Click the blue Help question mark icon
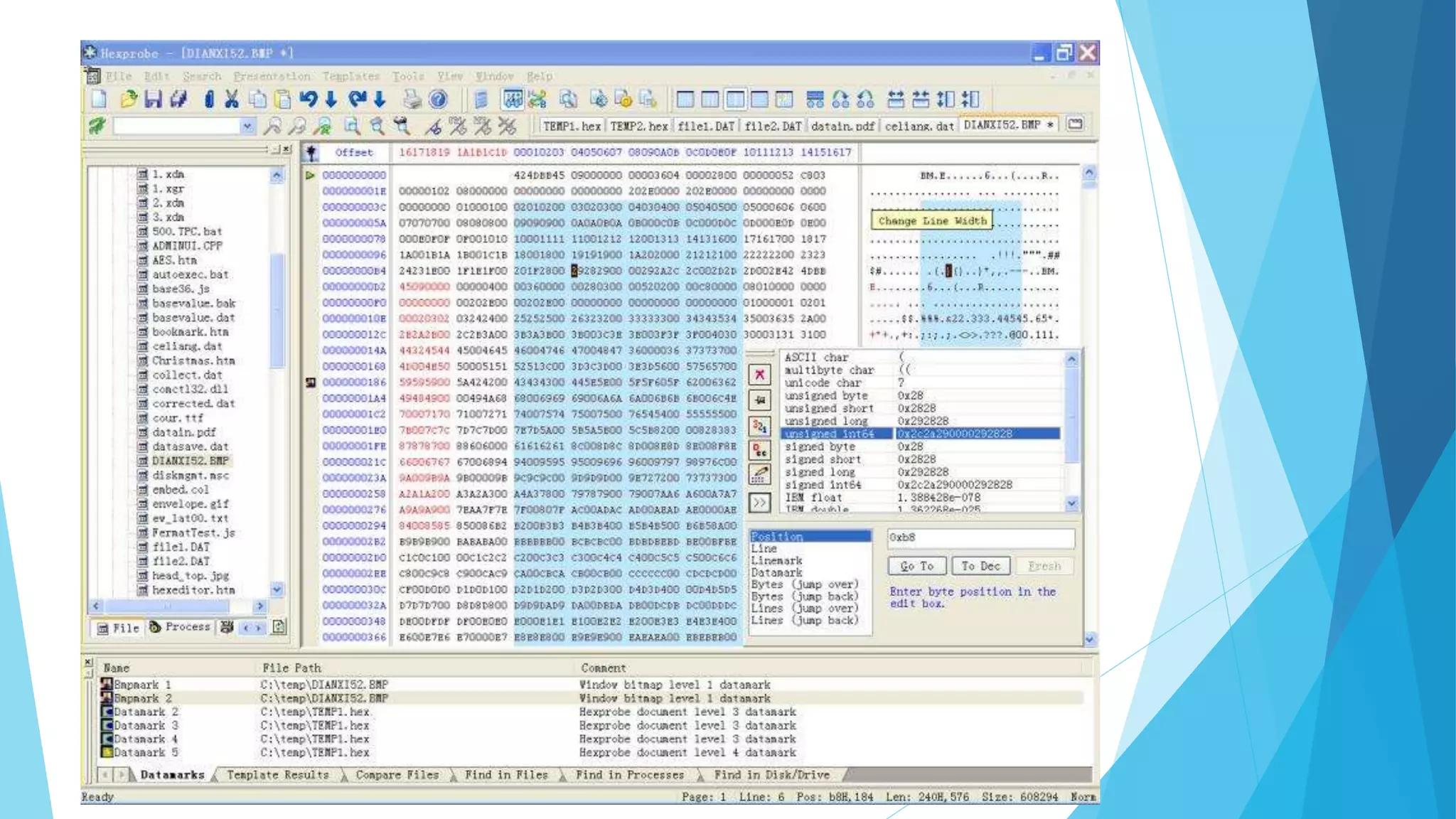Viewport: 1456px width, 819px height. click(x=439, y=100)
